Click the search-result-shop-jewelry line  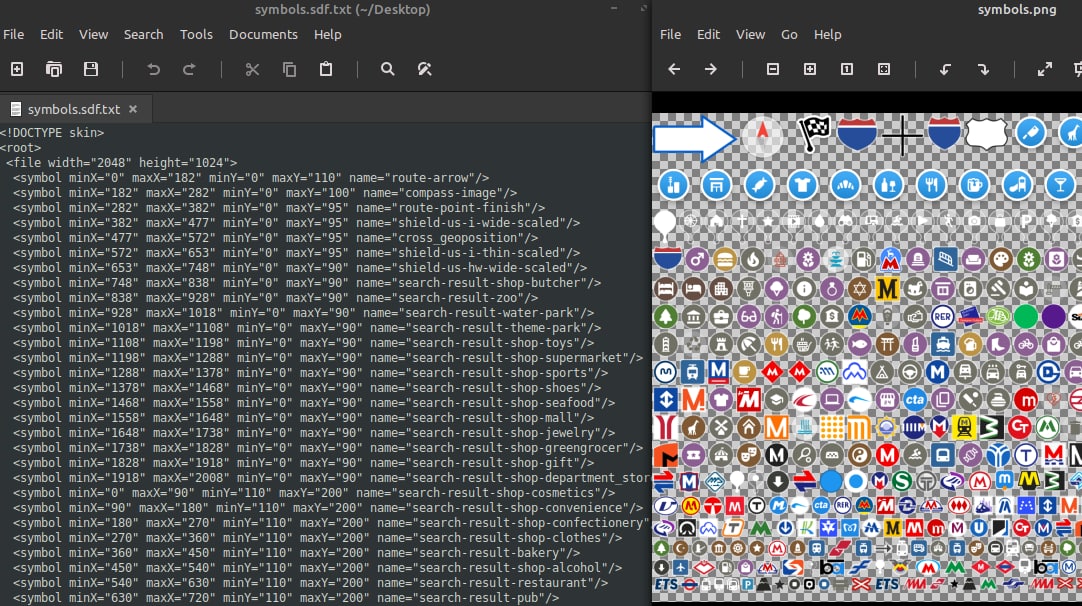click(x=313, y=433)
